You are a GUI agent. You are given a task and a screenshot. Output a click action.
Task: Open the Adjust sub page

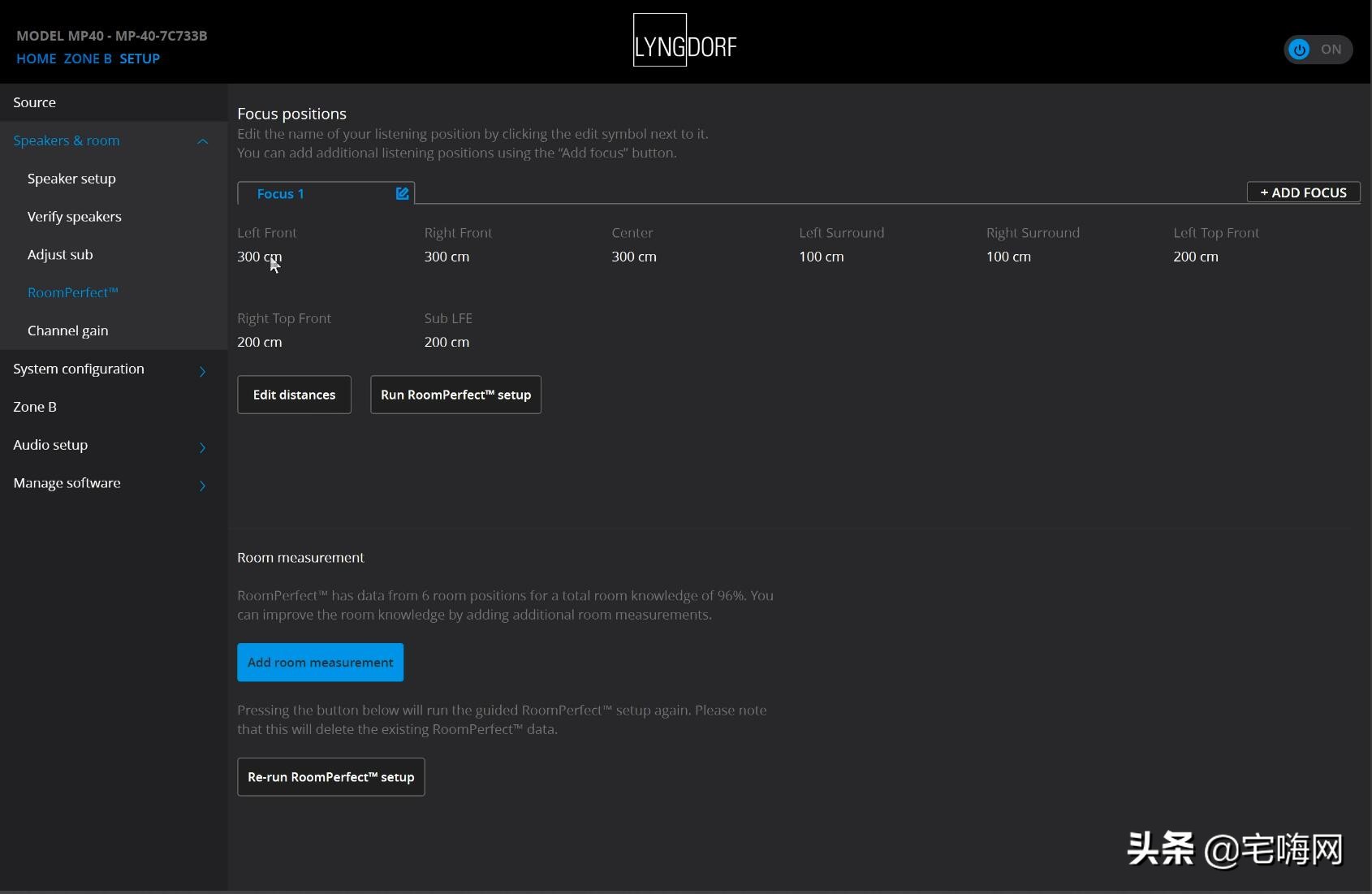(x=60, y=255)
